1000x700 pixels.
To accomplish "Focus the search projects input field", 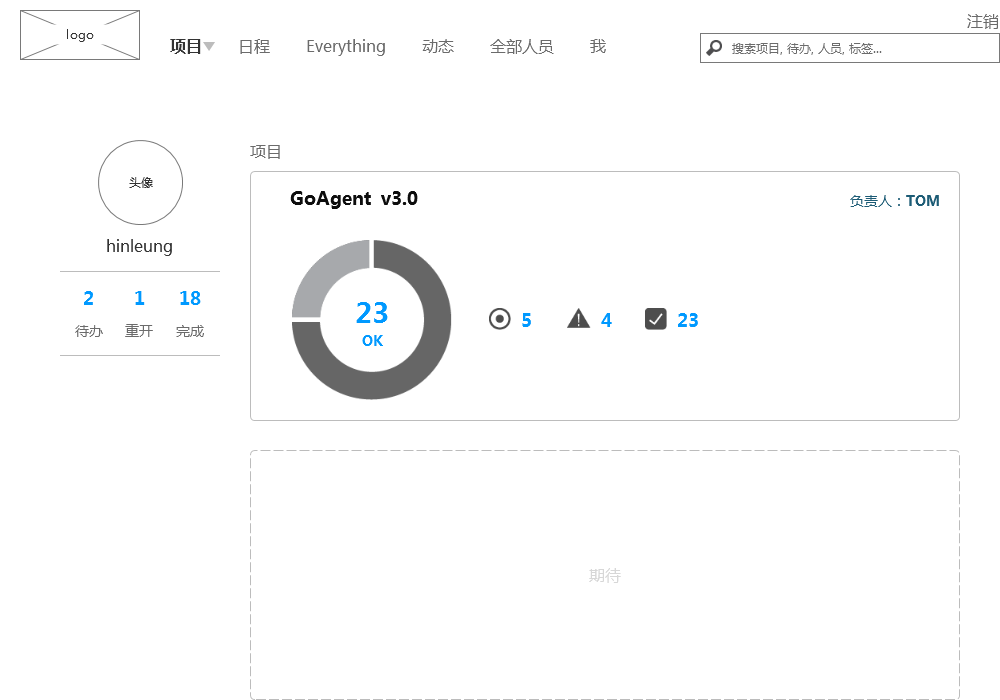I will [x=860, y=47].
